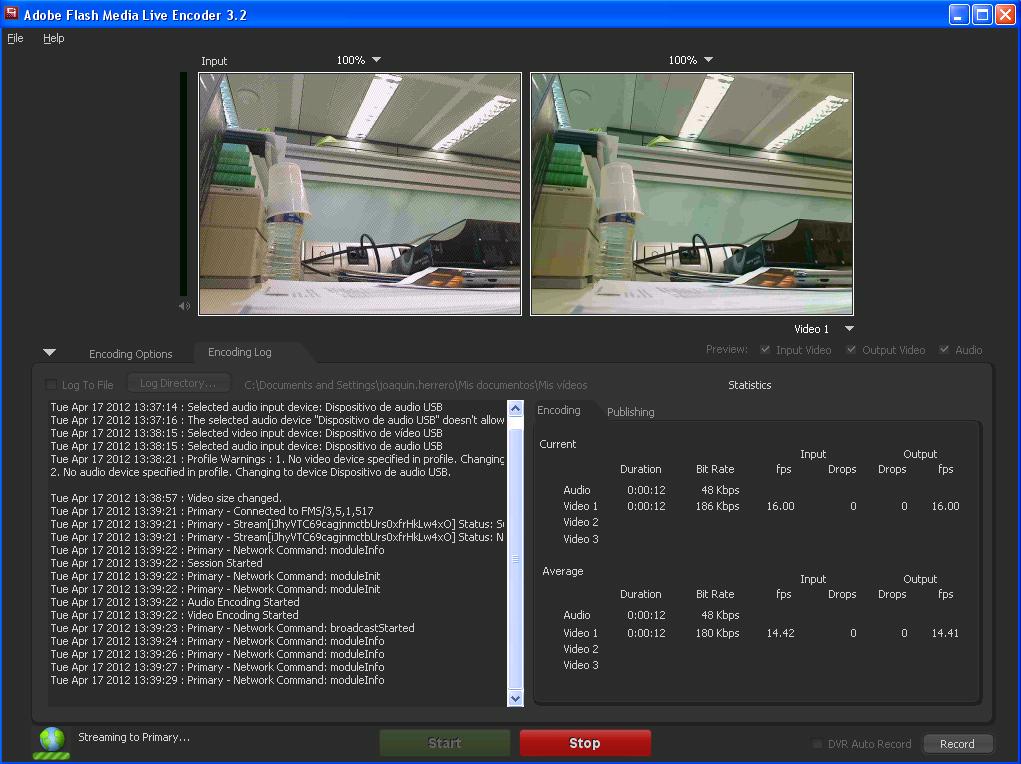Toggle the DVR Auto Record checkbox
This screenshot has height=764, width=1021.
817,744
